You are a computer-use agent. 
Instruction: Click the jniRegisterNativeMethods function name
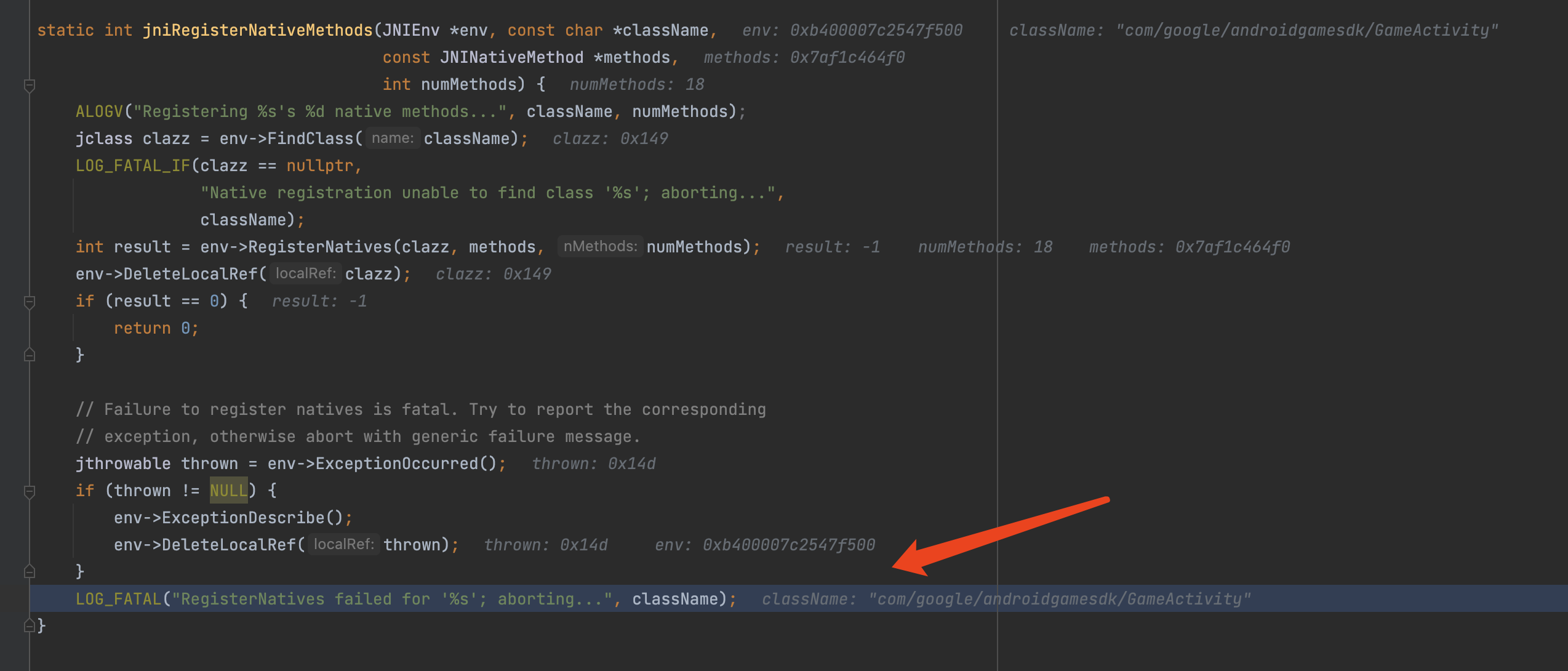(257, 30)
